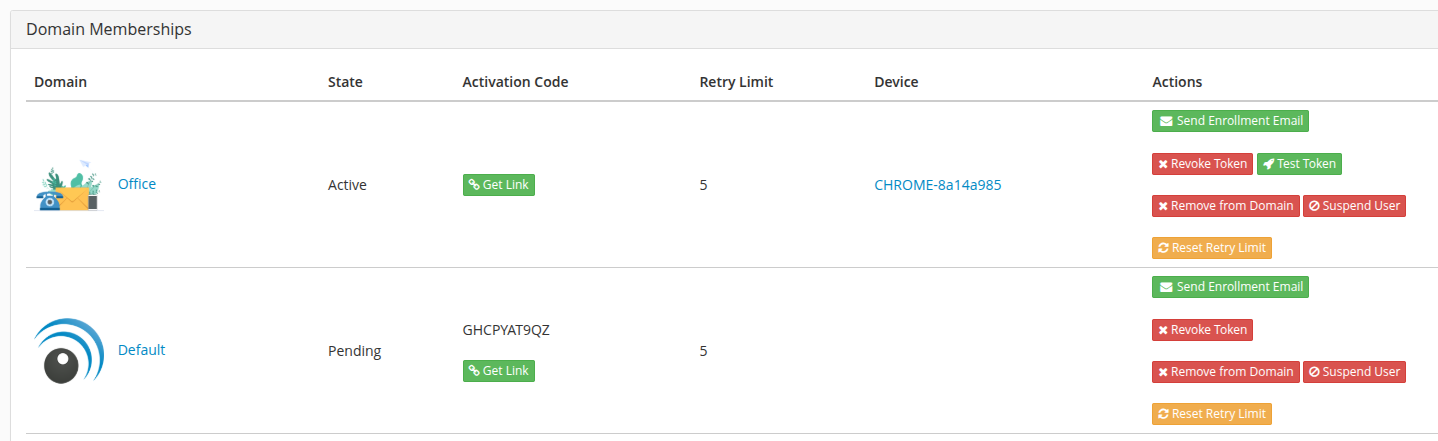Reset Retry Limit for Default domain
Image resolution: width=1438 pixels, height=441 pixels.
coord(1212,414)
